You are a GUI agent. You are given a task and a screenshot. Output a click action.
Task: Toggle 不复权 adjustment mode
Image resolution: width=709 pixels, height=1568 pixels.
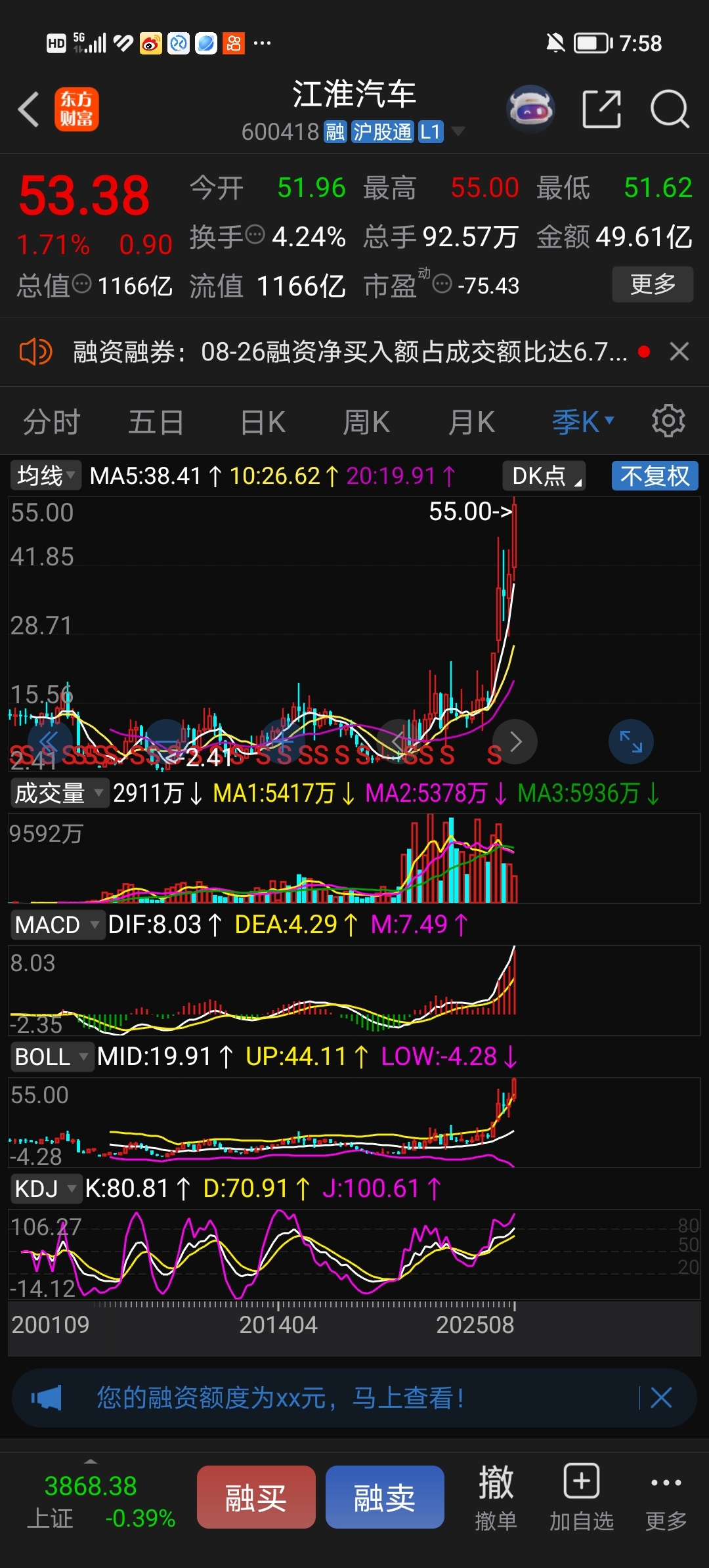pos(655,475)
